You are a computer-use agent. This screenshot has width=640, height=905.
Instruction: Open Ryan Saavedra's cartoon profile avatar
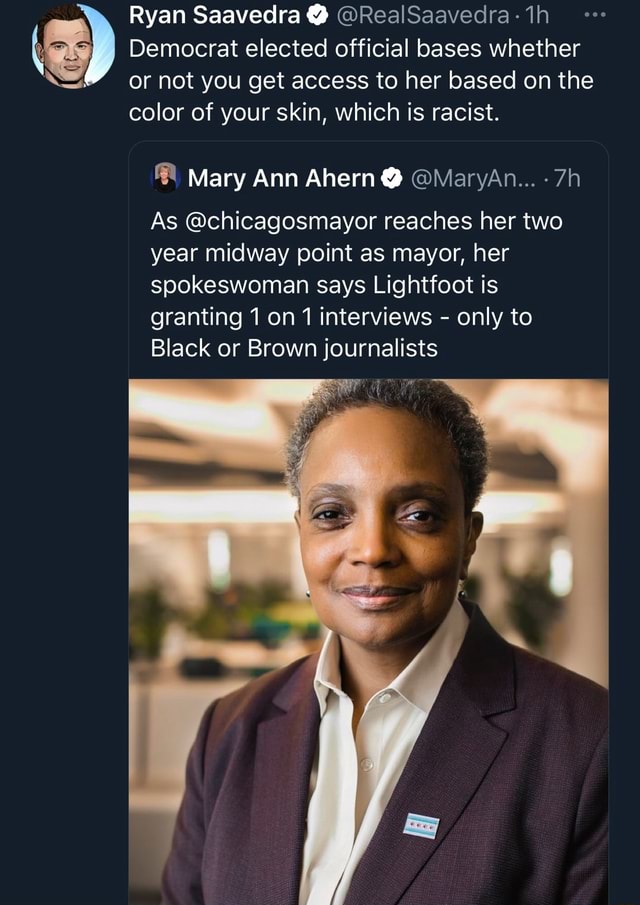tap(74, 45)
